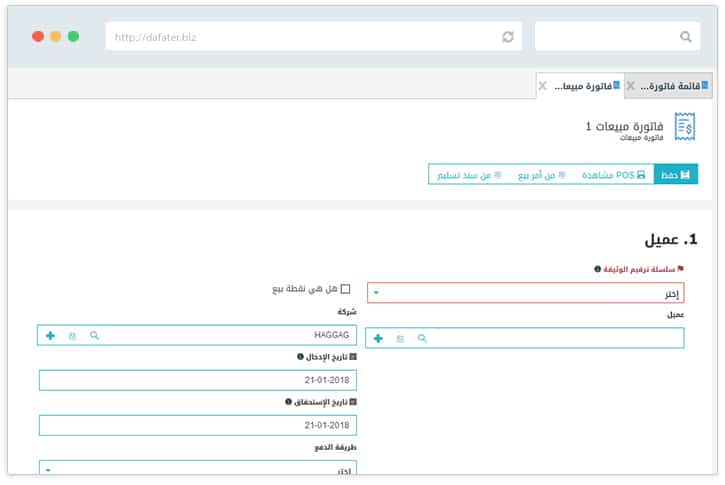The image size is (725, 485).
Task: Click the من أمر بيع button
Action: coord(541,175)
